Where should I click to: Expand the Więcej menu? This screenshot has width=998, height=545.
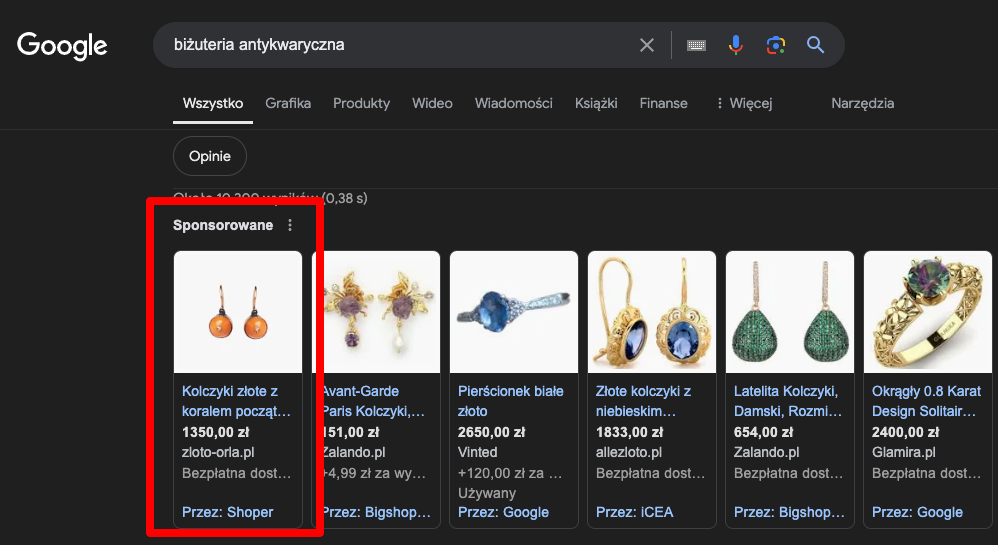744,103
